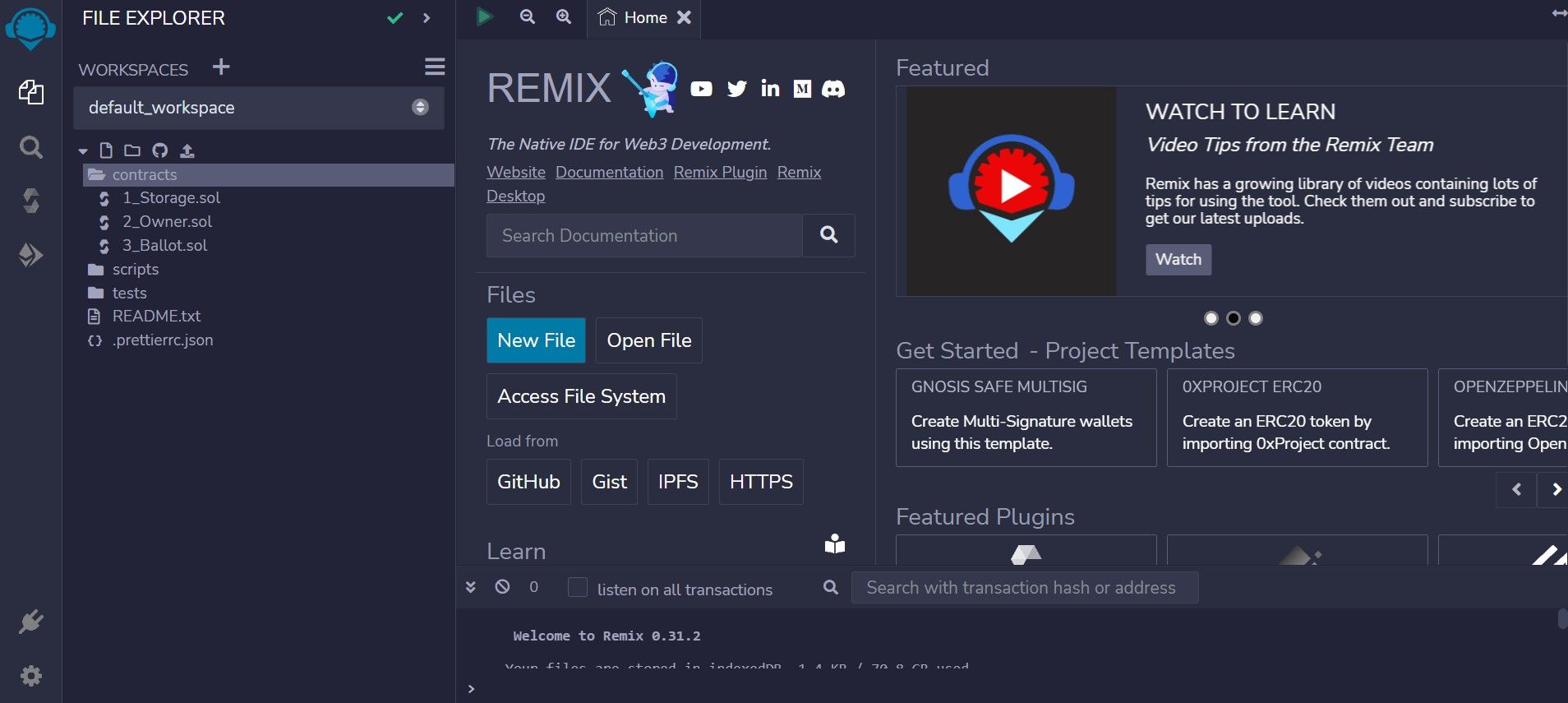Viewport: 1568px width, 703px height.
Task: Create a new workspace with plus icon
Action: coord(221,67)
